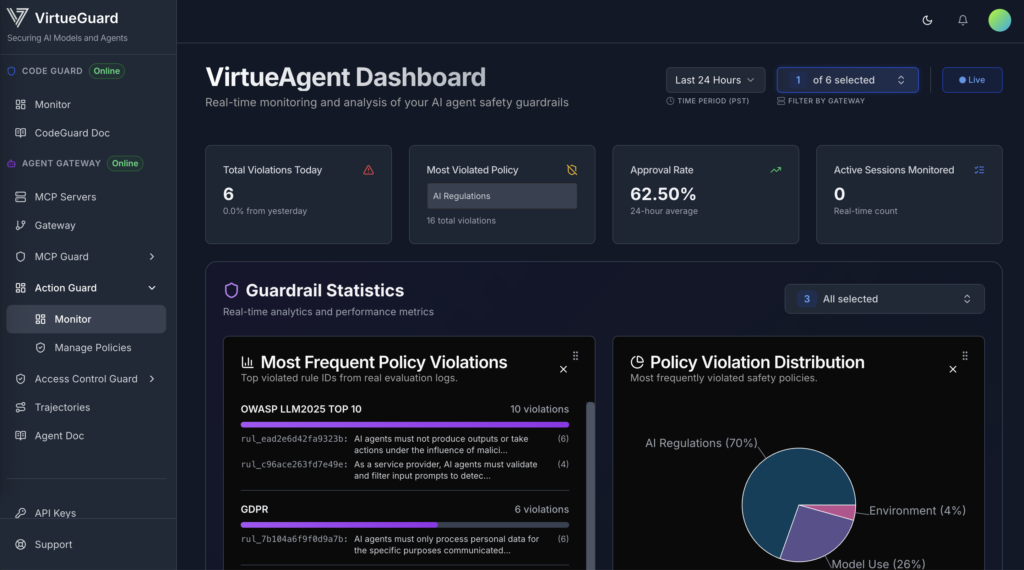The width and height of the screenshot is (1024, 570).
Task: Click the Action Guard grid icon
Action: click(20, 288)
